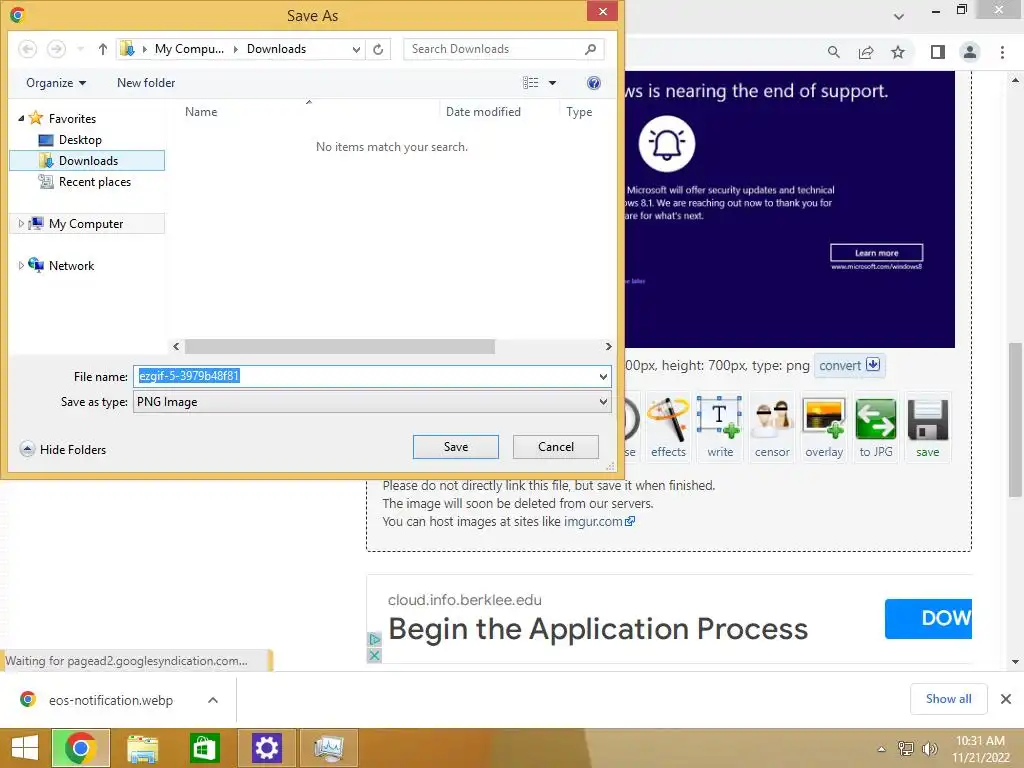
Task: Click Chrome's share page icon
Action: [x=866, y=52]
